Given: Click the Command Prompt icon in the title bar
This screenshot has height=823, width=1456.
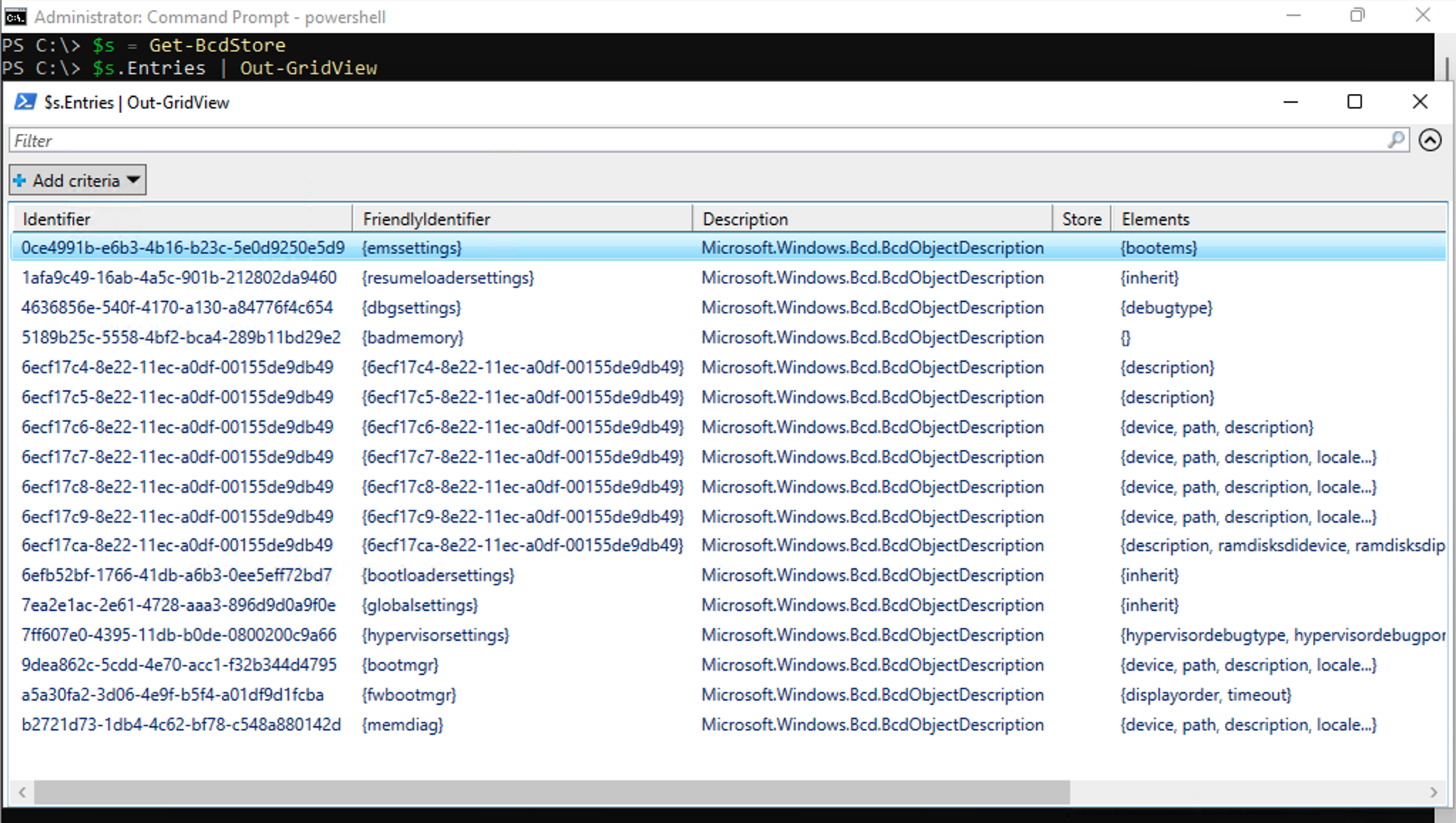Looking at the screenshot, I should click(x=16, y=16).
